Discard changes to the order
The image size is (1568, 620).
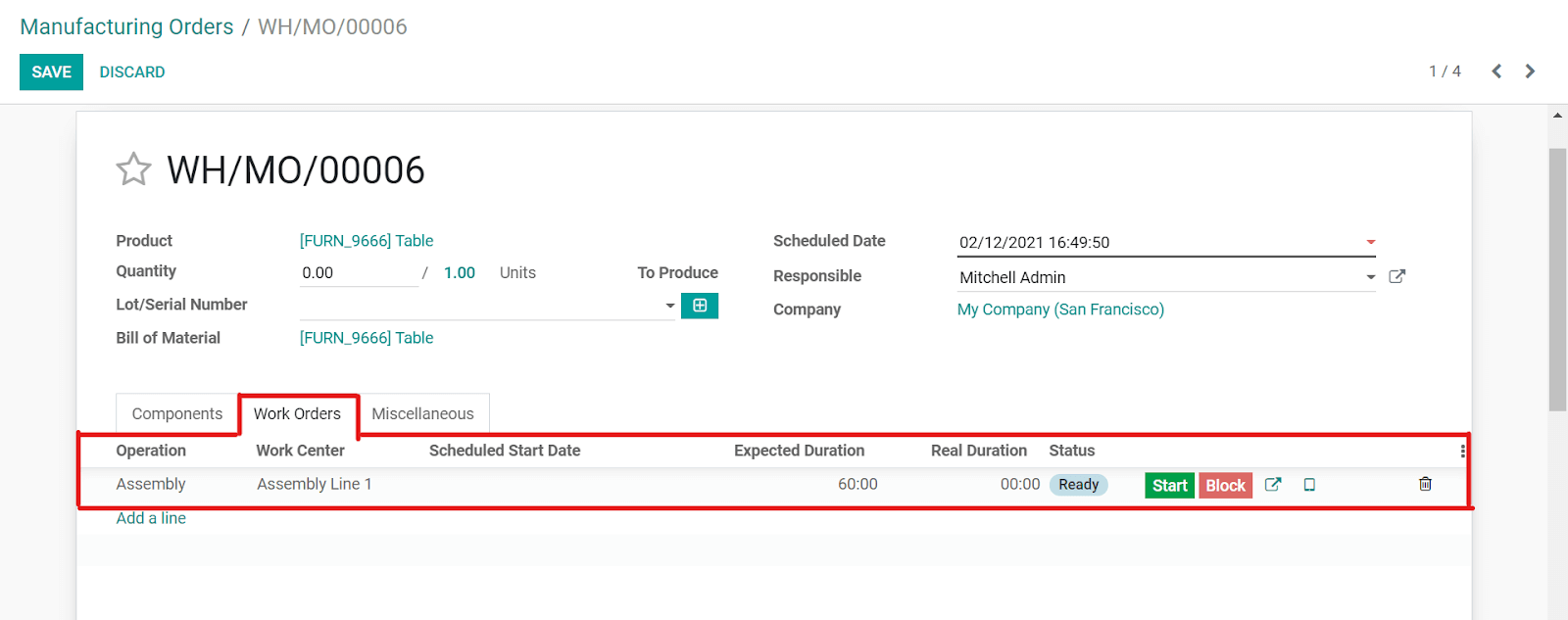tap(132, 72)
